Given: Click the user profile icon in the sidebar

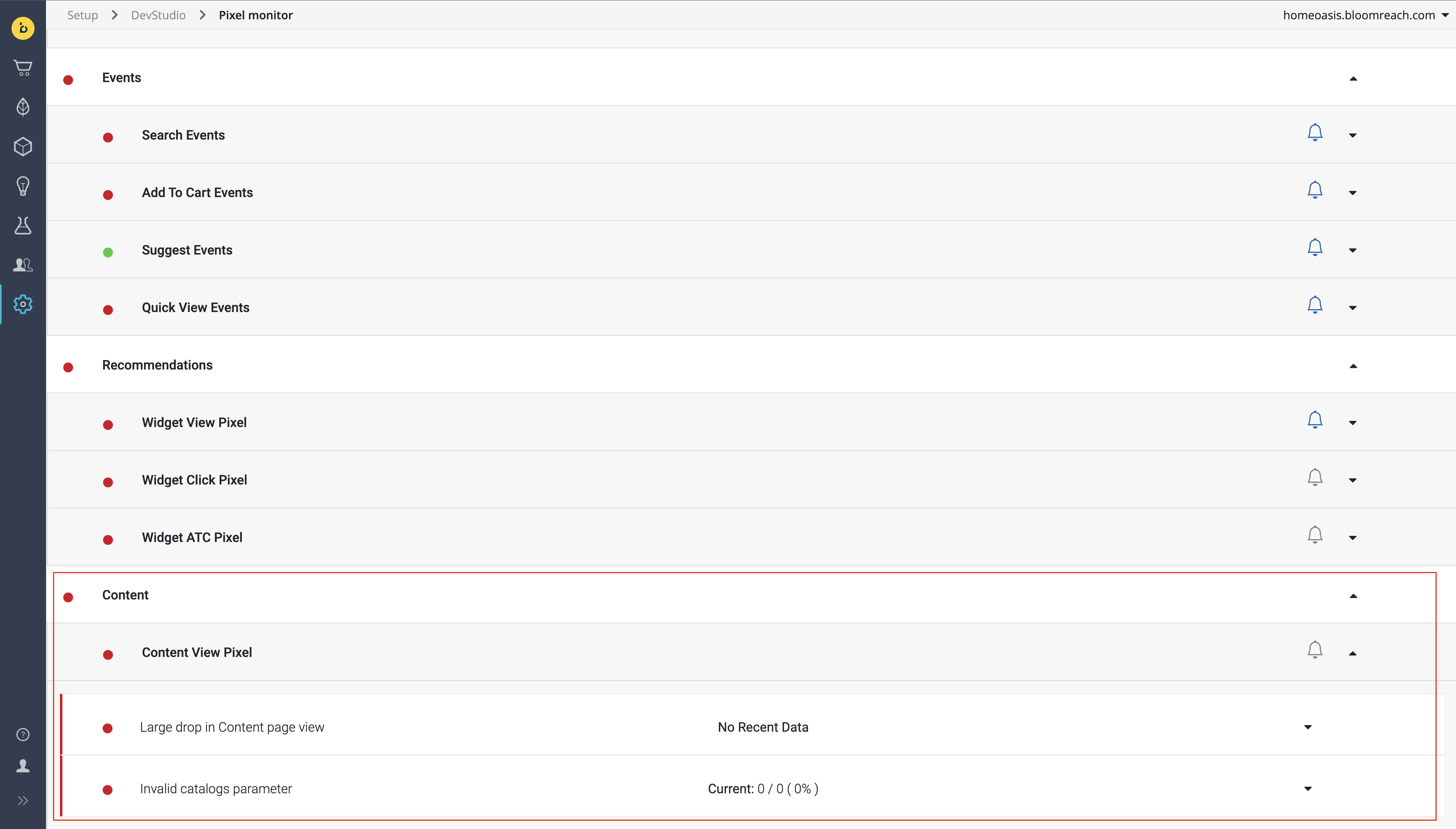Looking at the screenshot, I should coord(23,766).
